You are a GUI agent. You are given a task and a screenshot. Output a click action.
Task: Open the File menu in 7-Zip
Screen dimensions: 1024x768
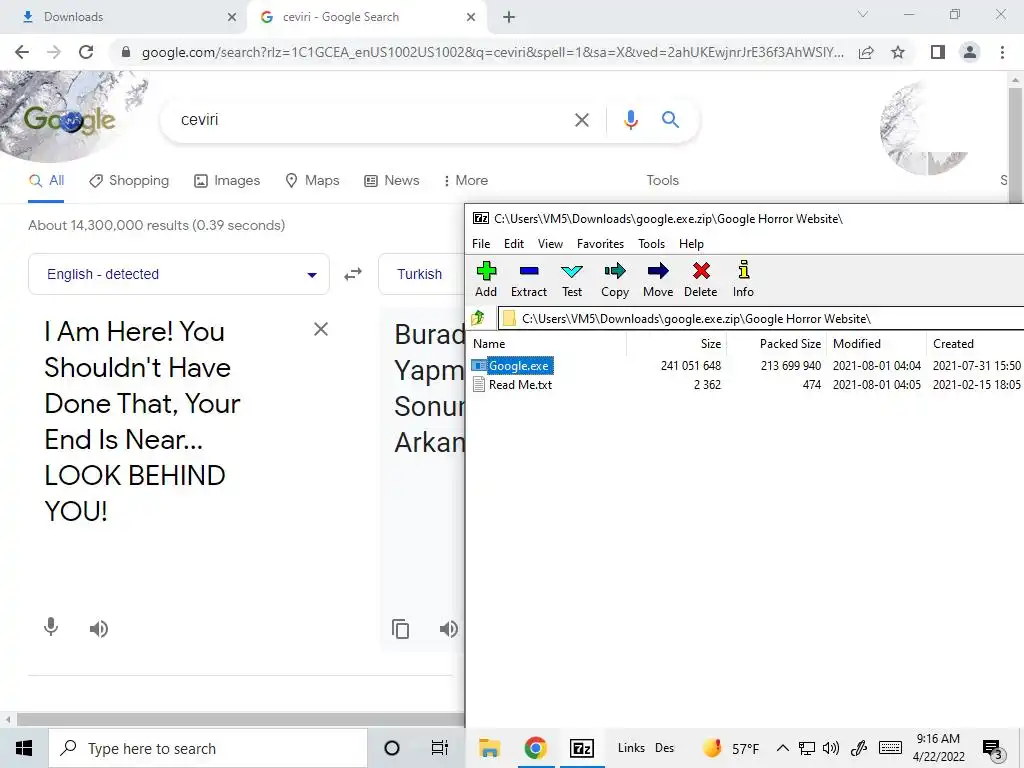click(x=481, y=244)
